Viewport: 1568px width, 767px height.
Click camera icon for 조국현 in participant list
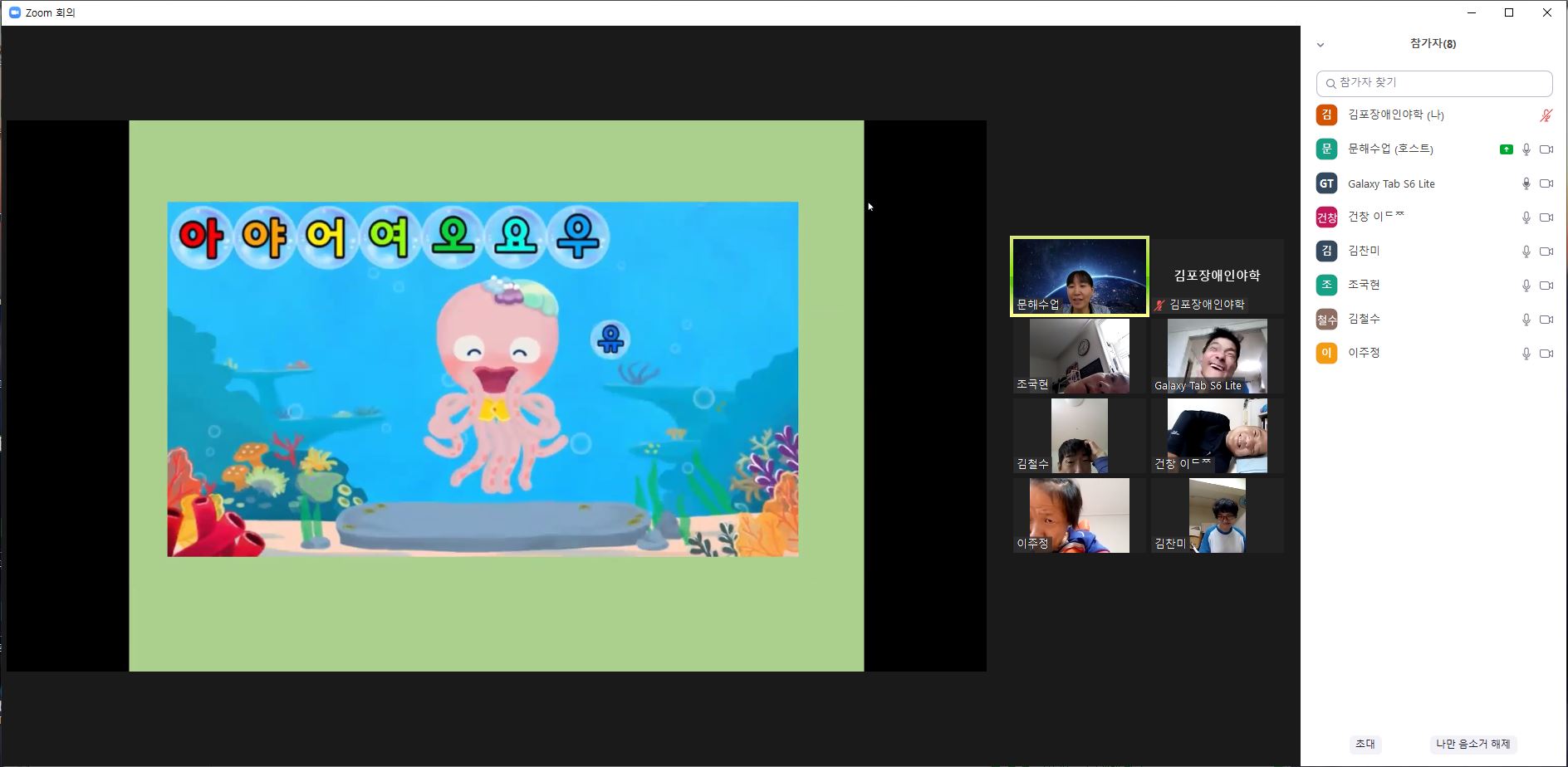click(x=1546, y=286)
